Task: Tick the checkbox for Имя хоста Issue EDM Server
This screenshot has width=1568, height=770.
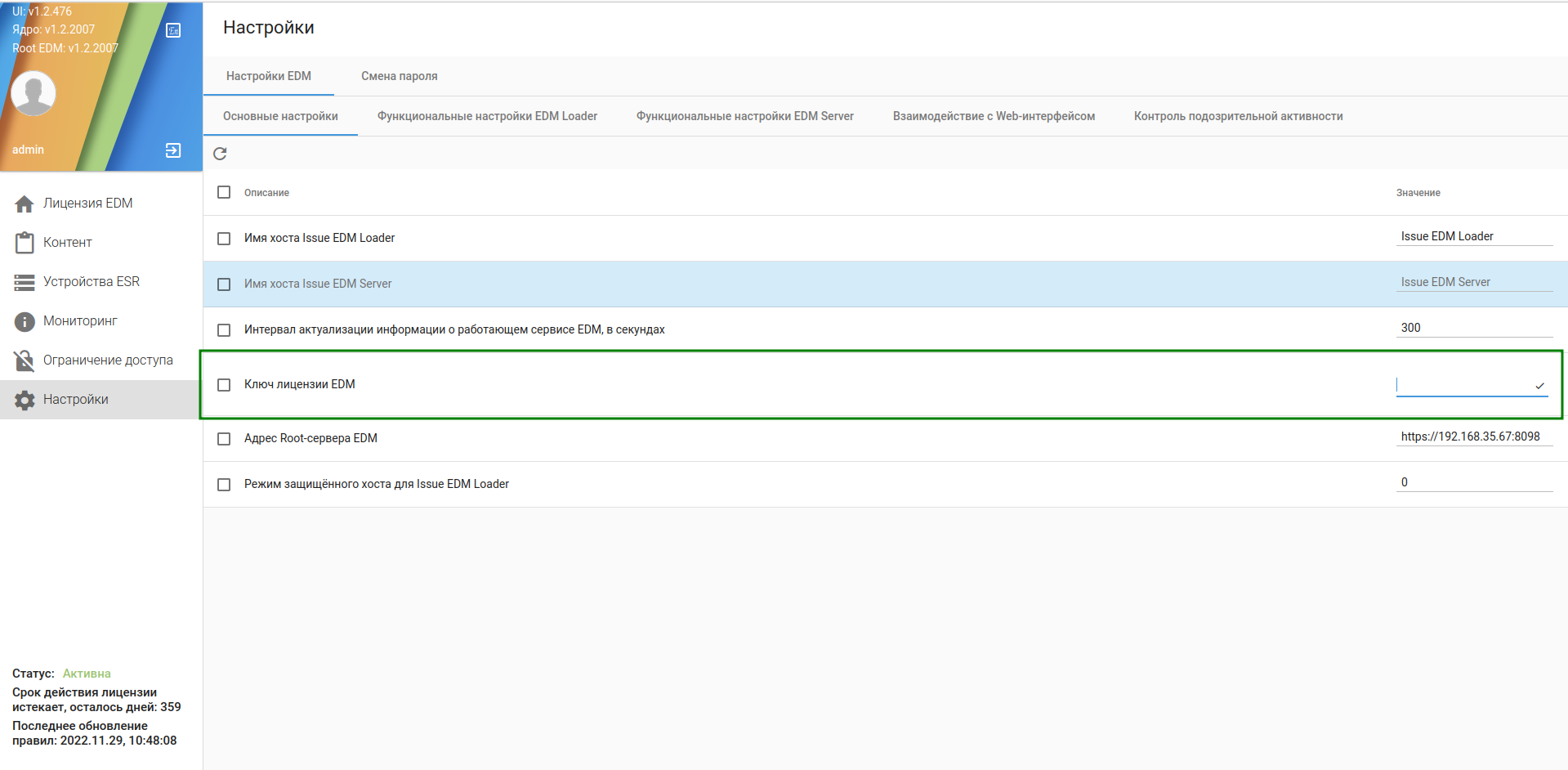Action: [x=224, y=284]
